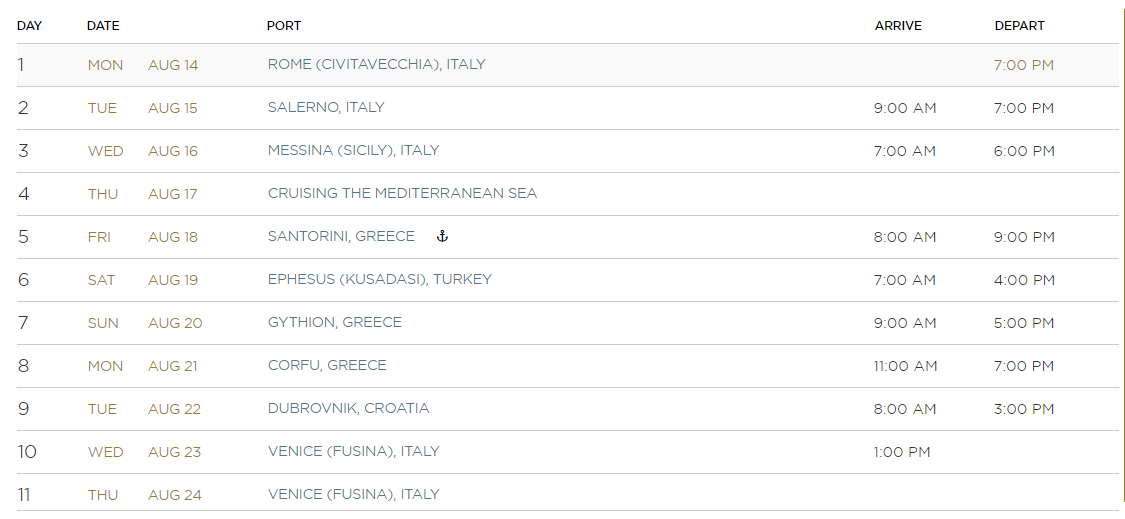Open the Dubrovnik, Croatia port link
Screen dimensions: 1125x519
coord(348,408)
